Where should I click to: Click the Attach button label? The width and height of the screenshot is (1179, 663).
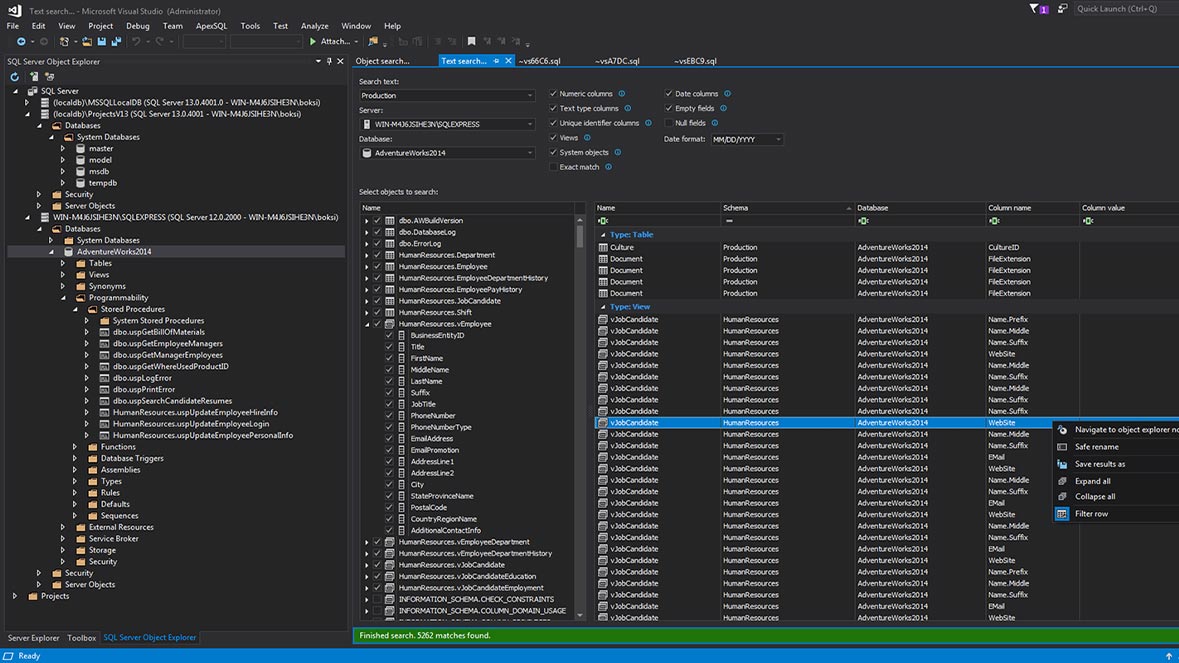pos(335,41)
